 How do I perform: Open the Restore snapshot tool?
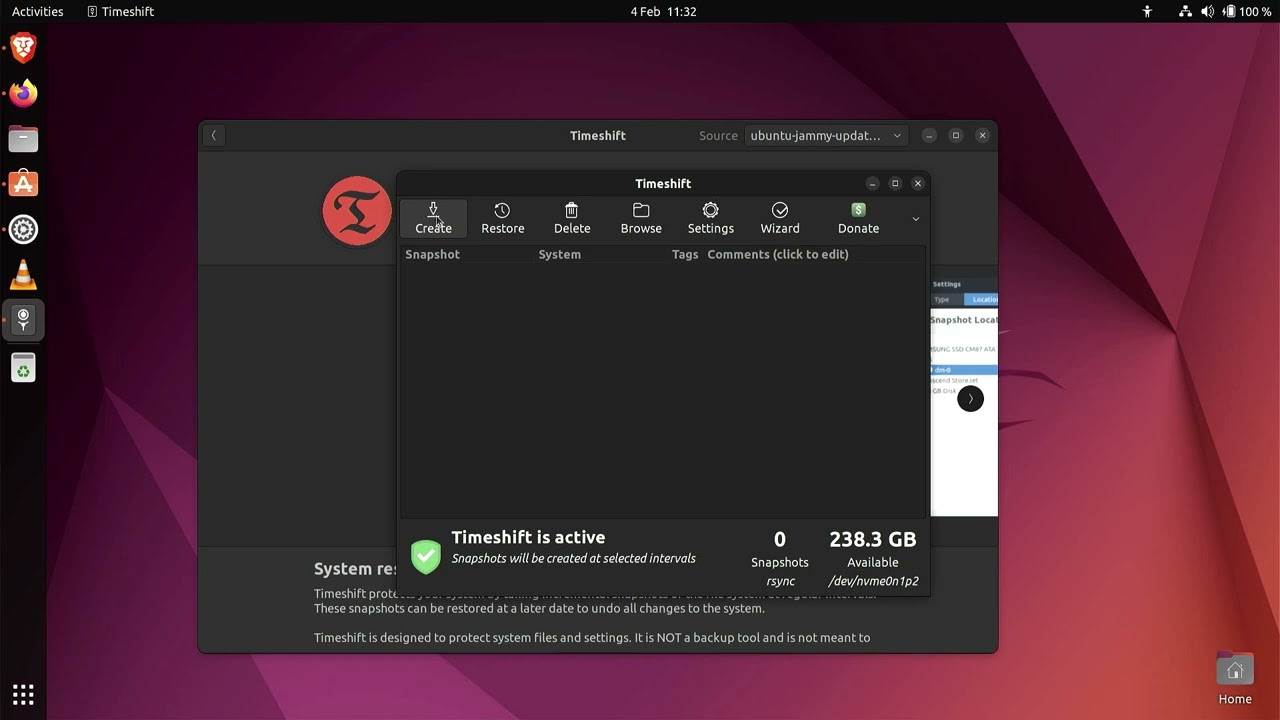502,218
